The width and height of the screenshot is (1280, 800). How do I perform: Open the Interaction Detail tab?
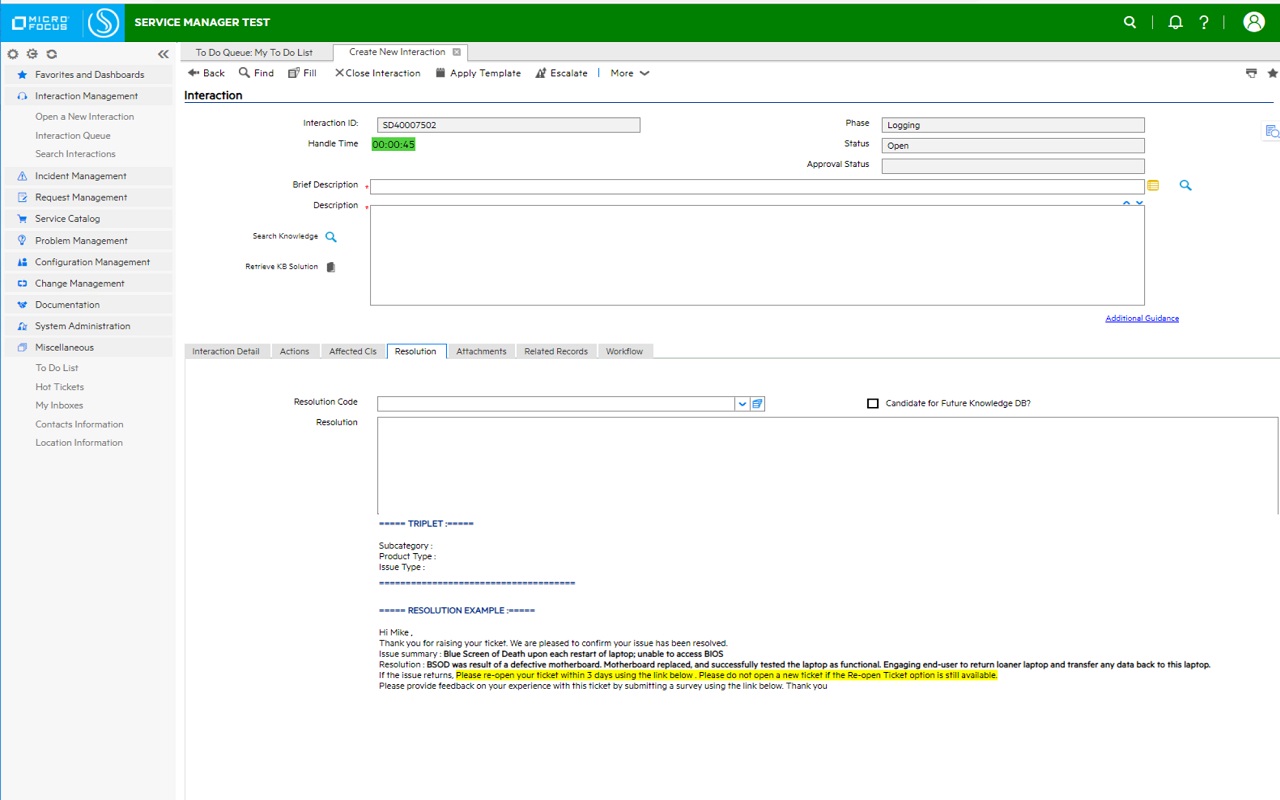point(226,351)
